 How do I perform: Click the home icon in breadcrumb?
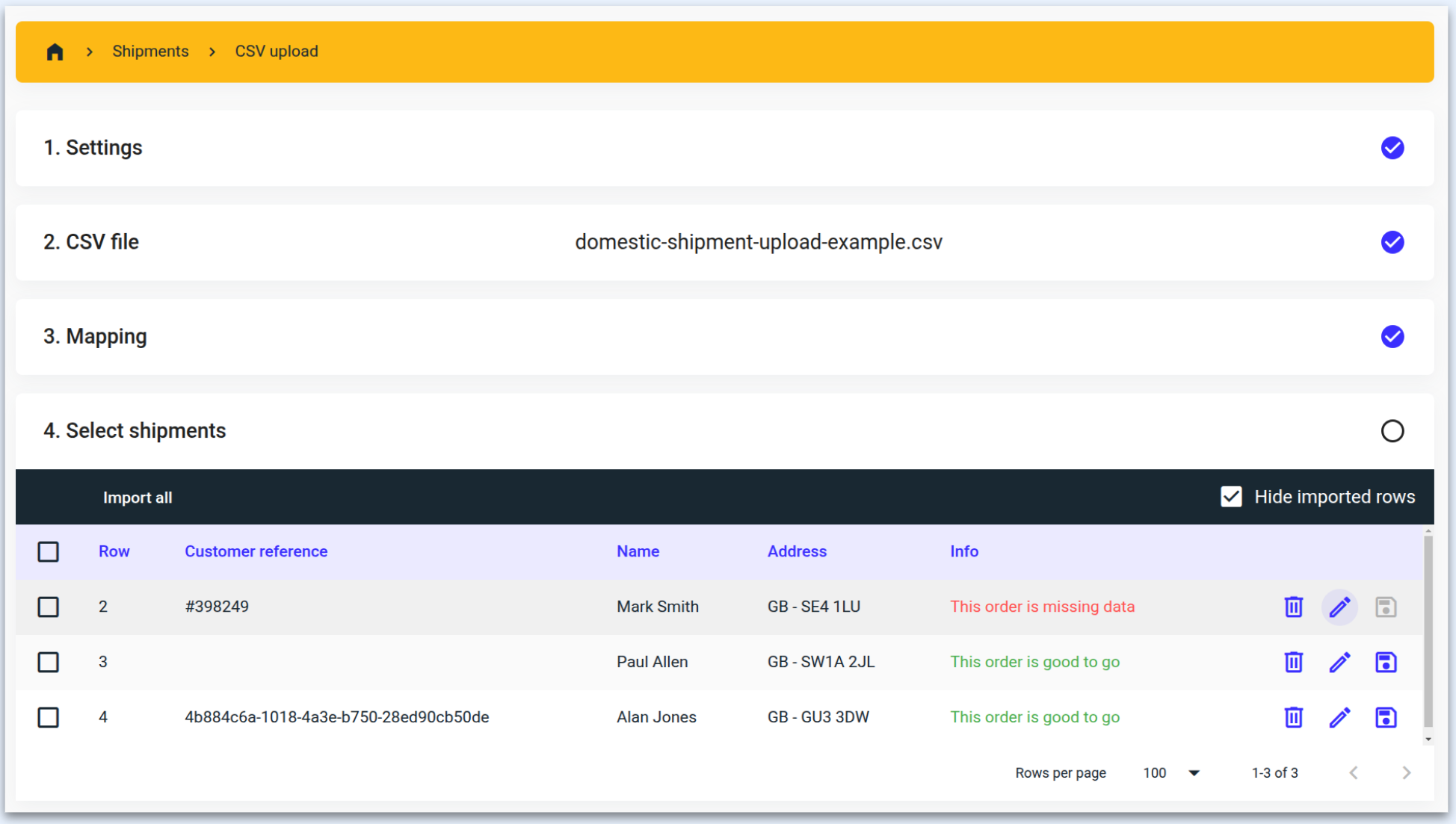[55, 52]
